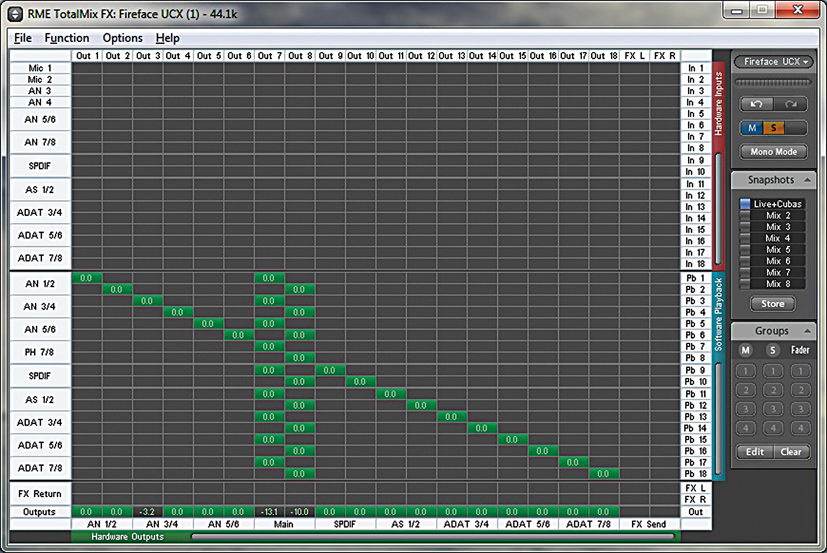Select Solo group 3
Viewport: 827px width, 553px height.
coord(773,409)
